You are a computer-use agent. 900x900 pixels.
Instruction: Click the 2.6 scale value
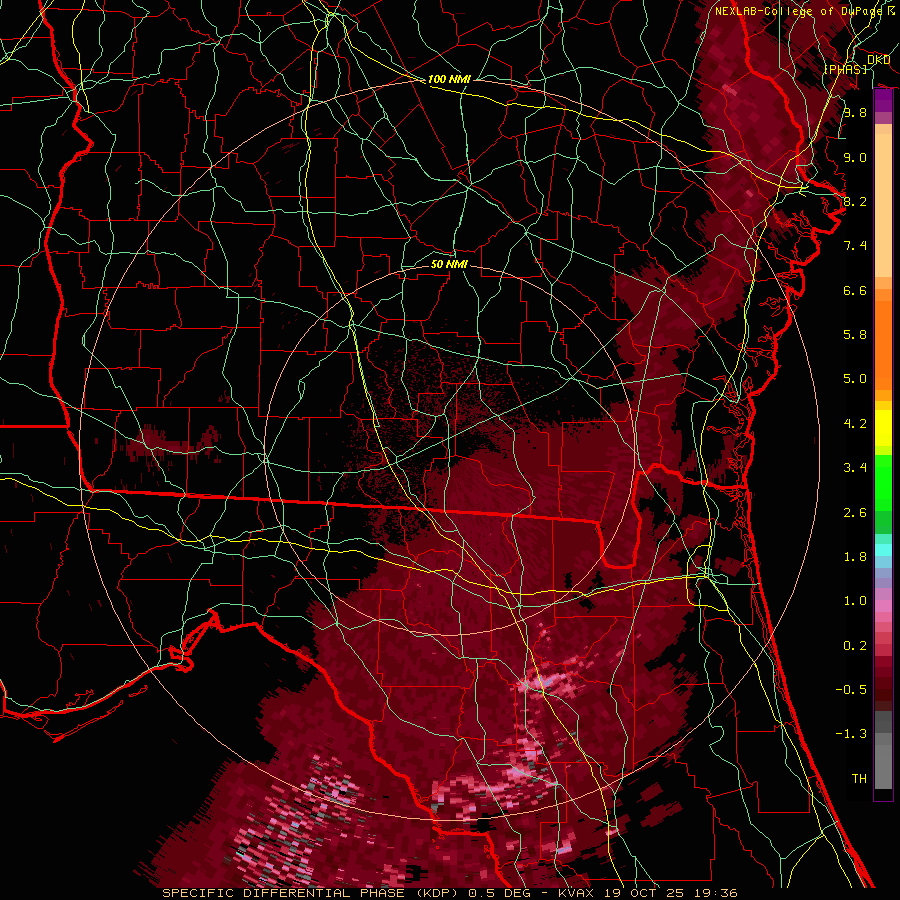[855, 513]
